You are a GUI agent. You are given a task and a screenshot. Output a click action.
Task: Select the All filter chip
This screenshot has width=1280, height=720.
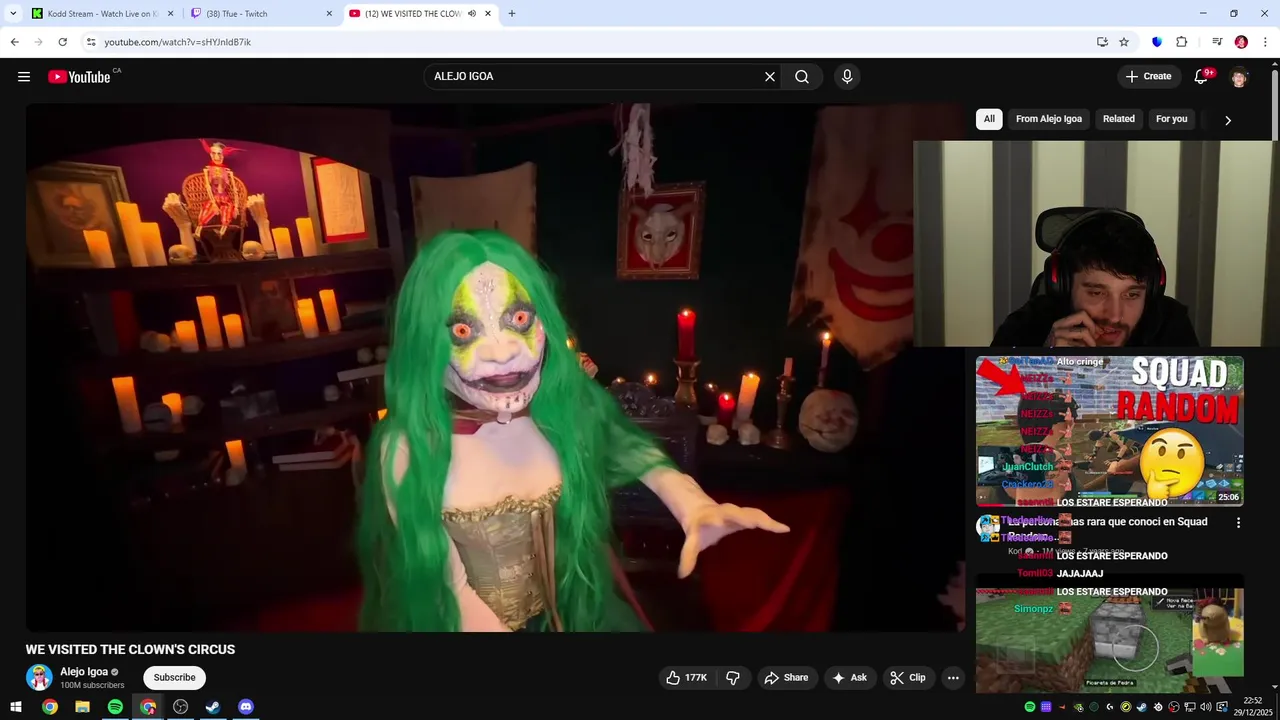[x=989, y=119]
